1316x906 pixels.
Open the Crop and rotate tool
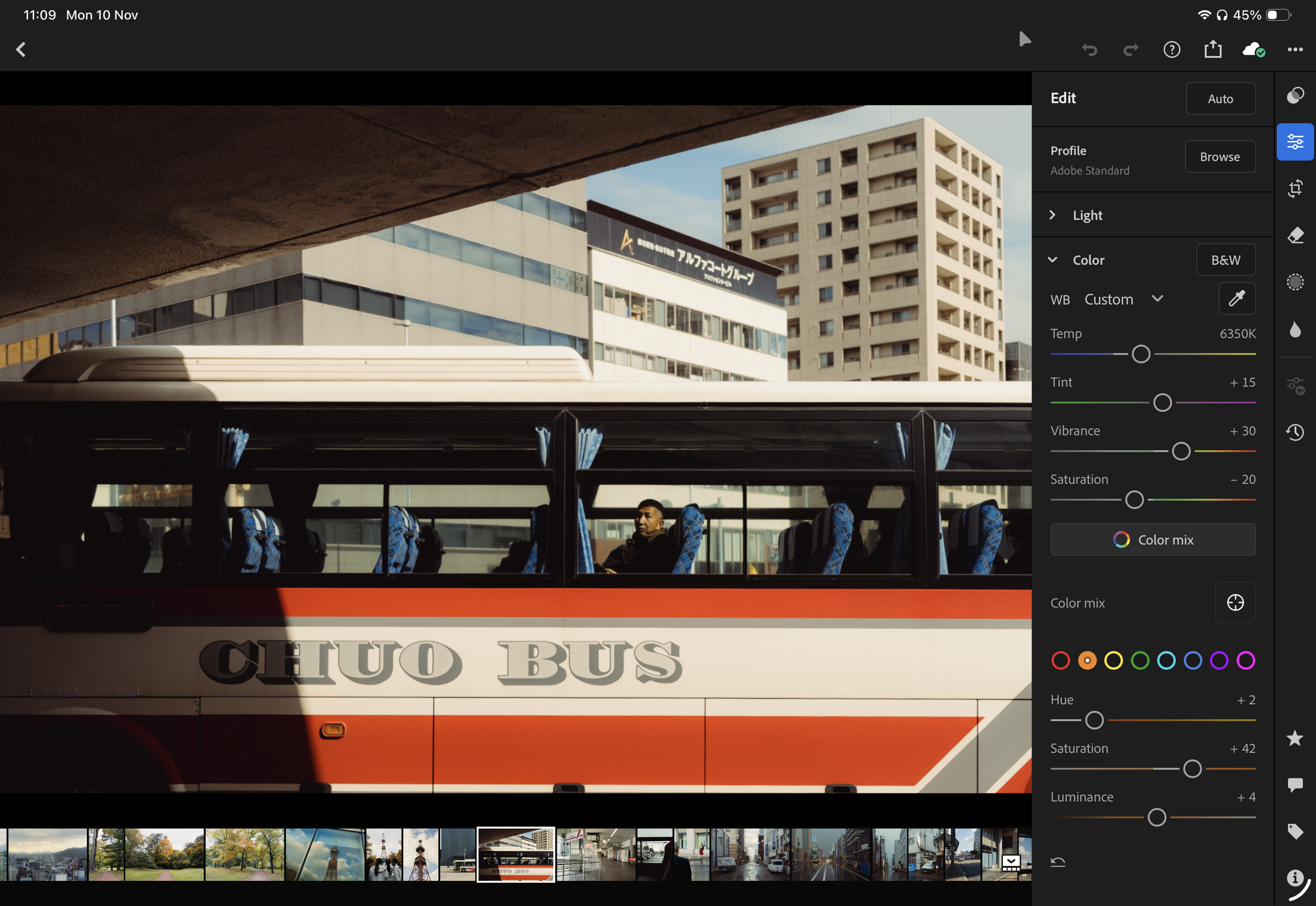click(1294, 188)
